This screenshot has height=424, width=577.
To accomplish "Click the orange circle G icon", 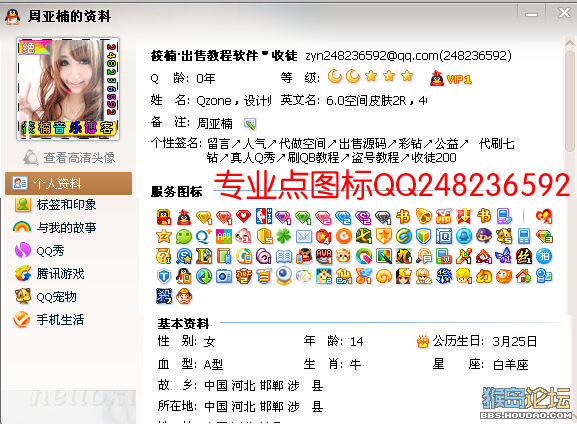I will click(344, 237).
